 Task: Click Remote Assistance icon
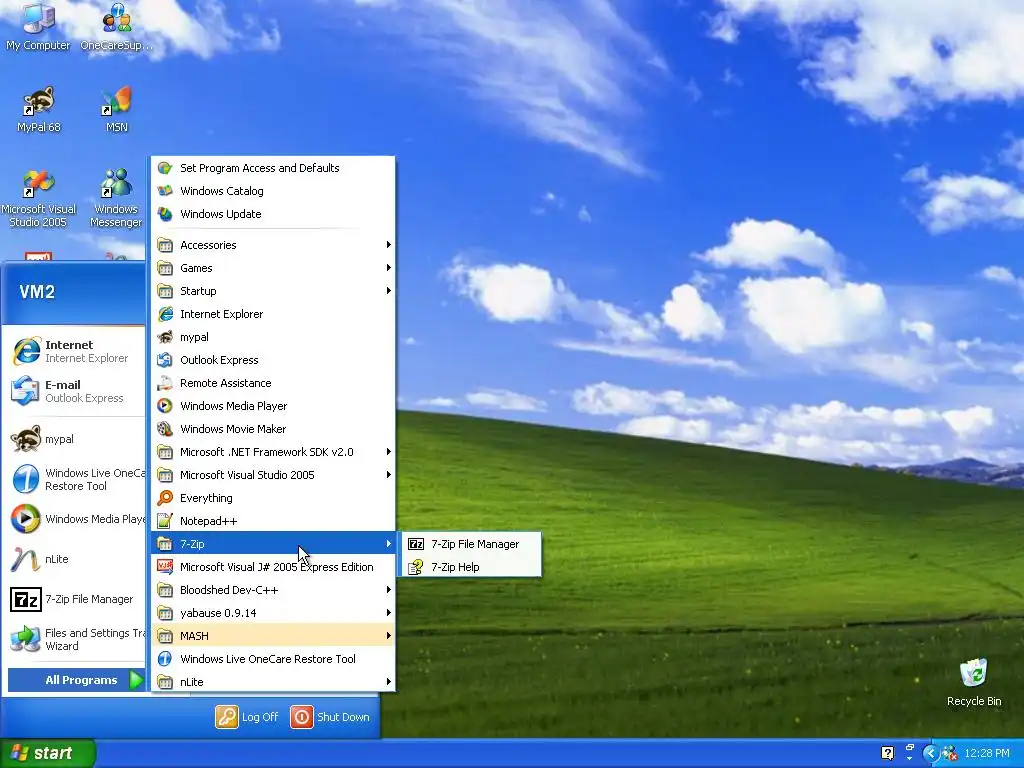[165, 383]
